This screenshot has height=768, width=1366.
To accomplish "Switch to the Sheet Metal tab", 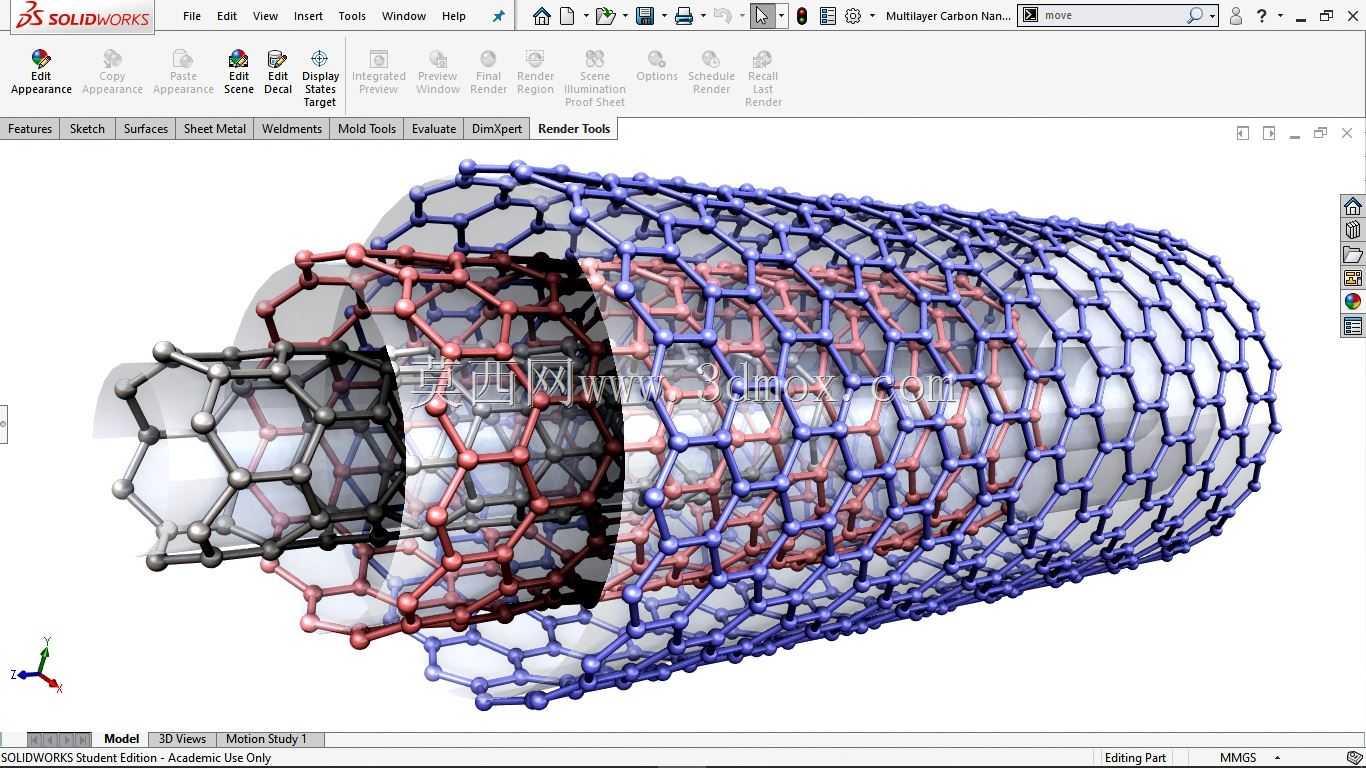I will (x=215, y=129).
